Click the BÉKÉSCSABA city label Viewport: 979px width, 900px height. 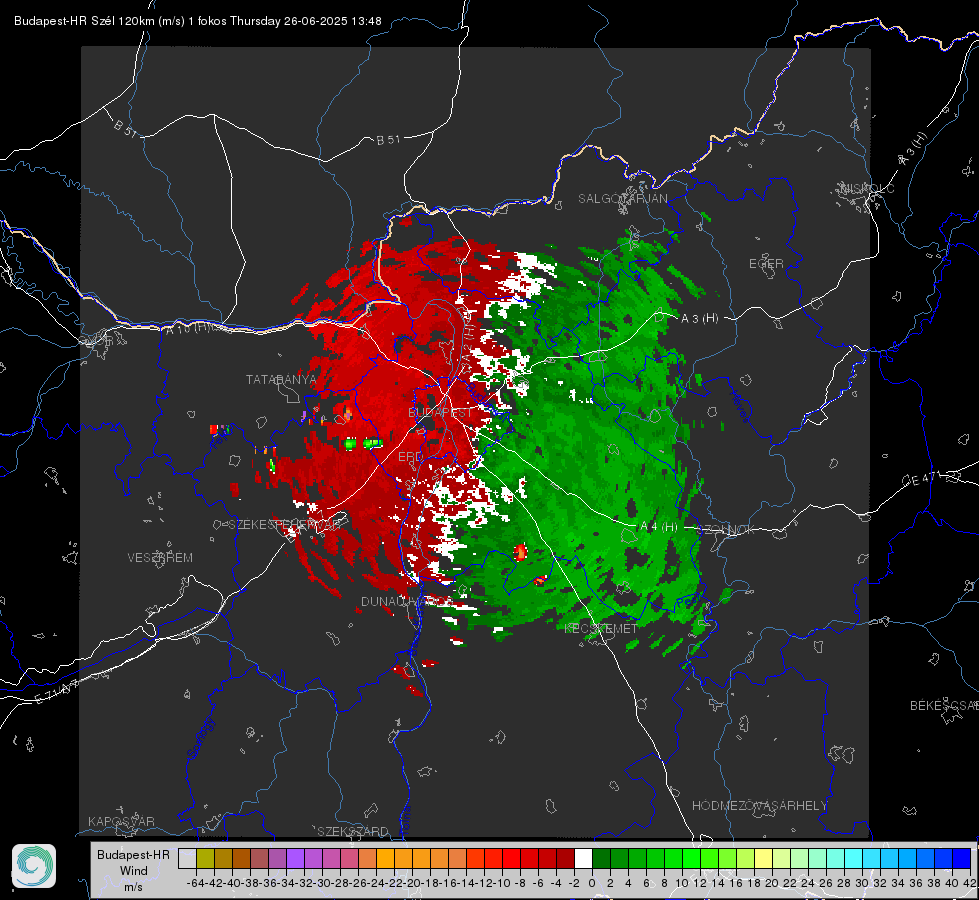tap(944, 705)
